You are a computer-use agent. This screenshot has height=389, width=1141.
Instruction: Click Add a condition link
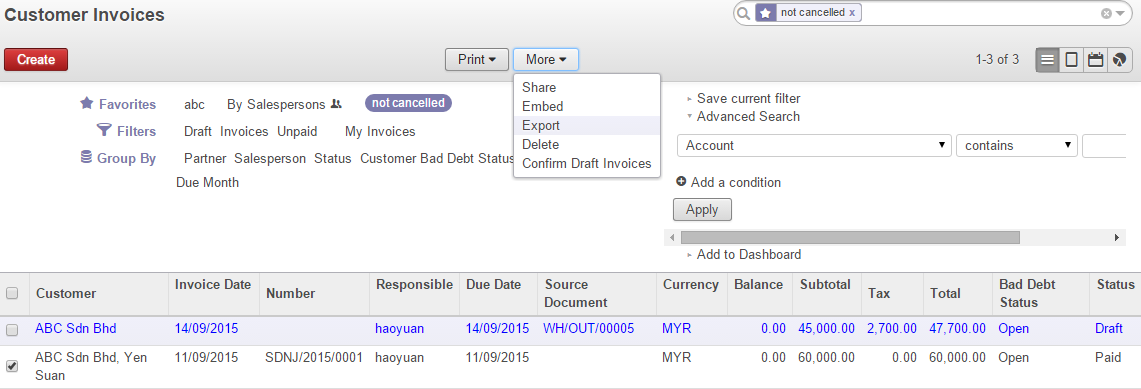click(x=736, y=183)
